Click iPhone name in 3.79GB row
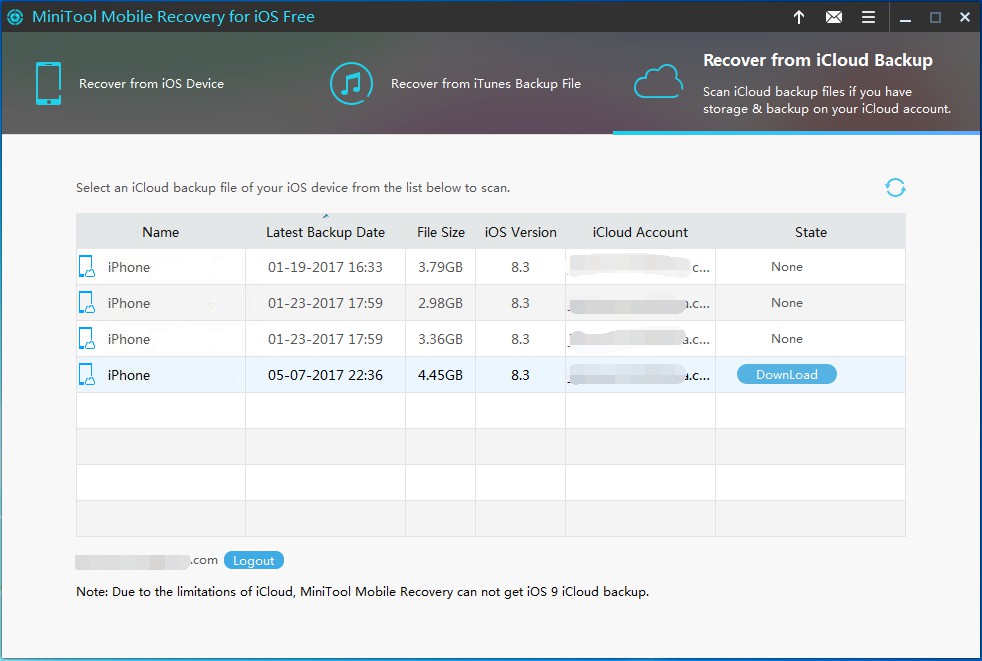982x661 pixels. point(128,267)
